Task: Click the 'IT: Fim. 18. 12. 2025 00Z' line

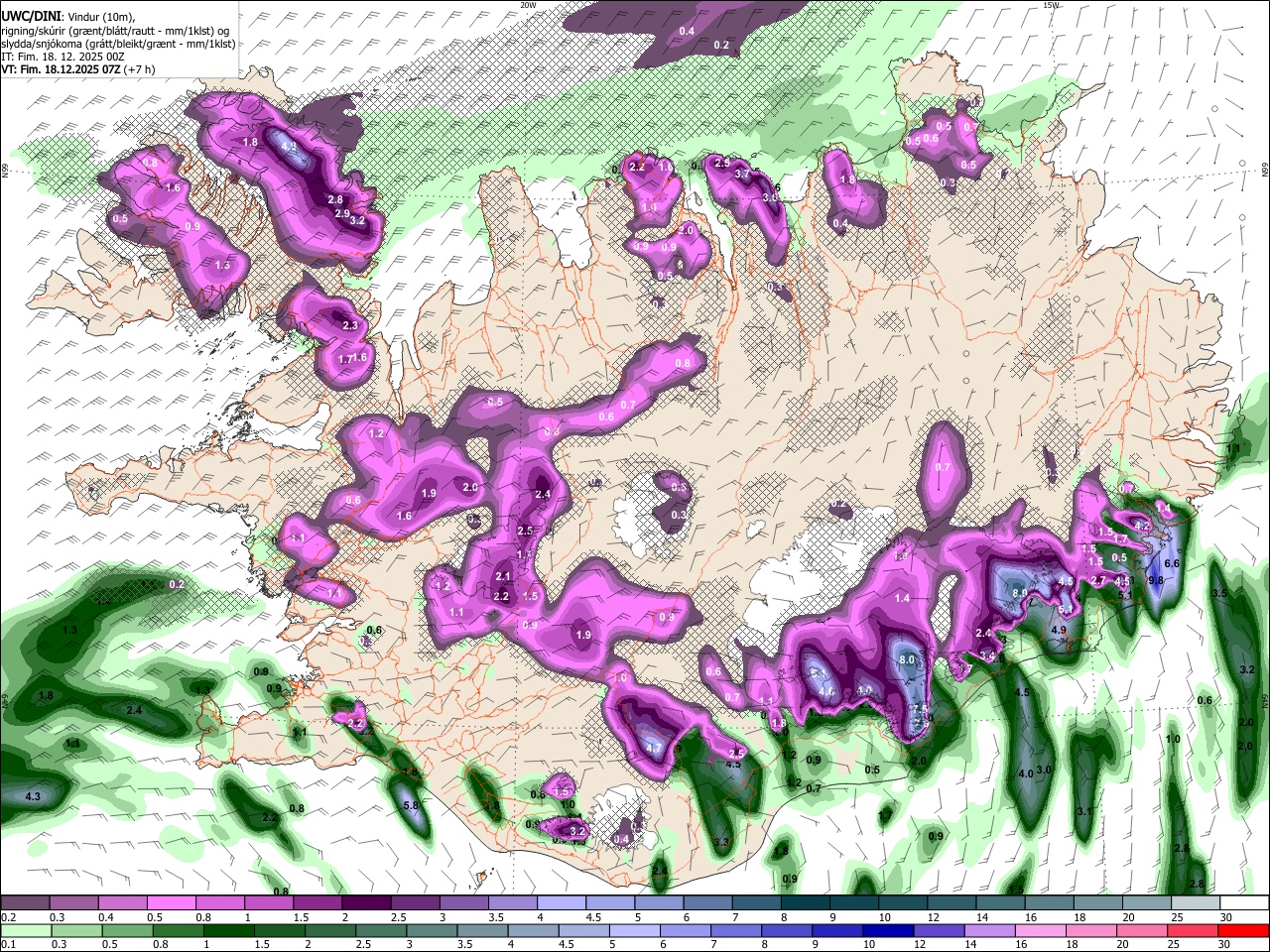Action: [63, 58]
